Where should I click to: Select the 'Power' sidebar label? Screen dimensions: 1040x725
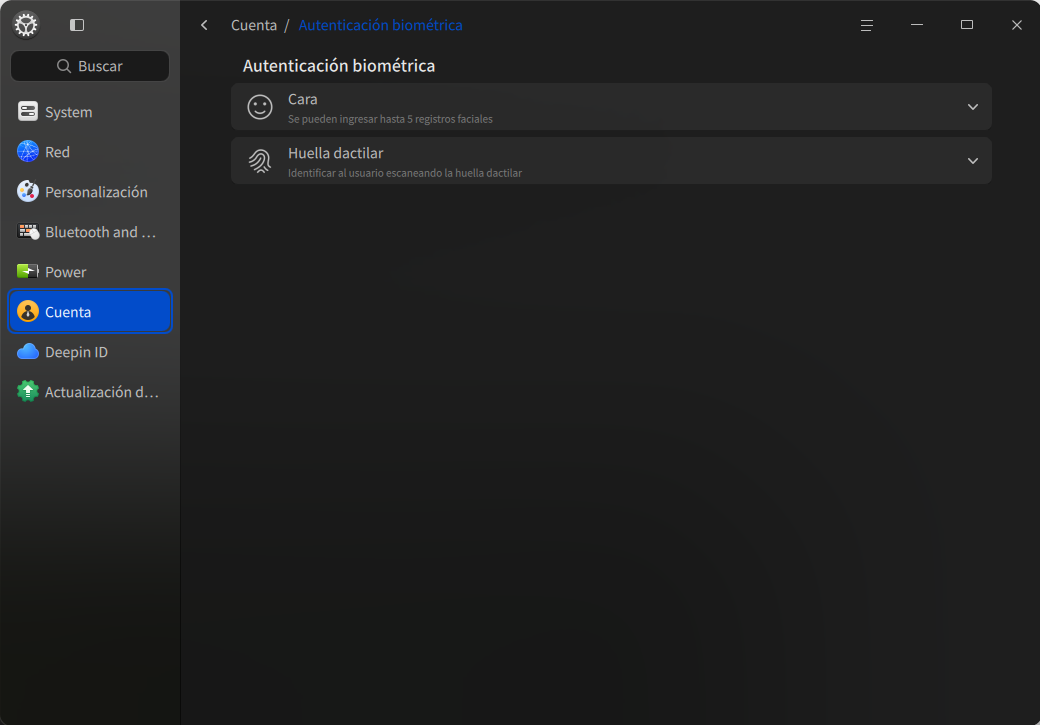click(66, 272)
